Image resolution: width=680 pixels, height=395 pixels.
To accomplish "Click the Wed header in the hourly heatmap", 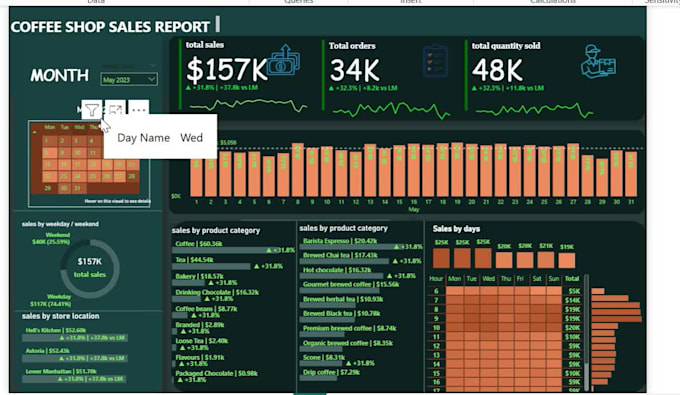I will [x=488, y=278].
